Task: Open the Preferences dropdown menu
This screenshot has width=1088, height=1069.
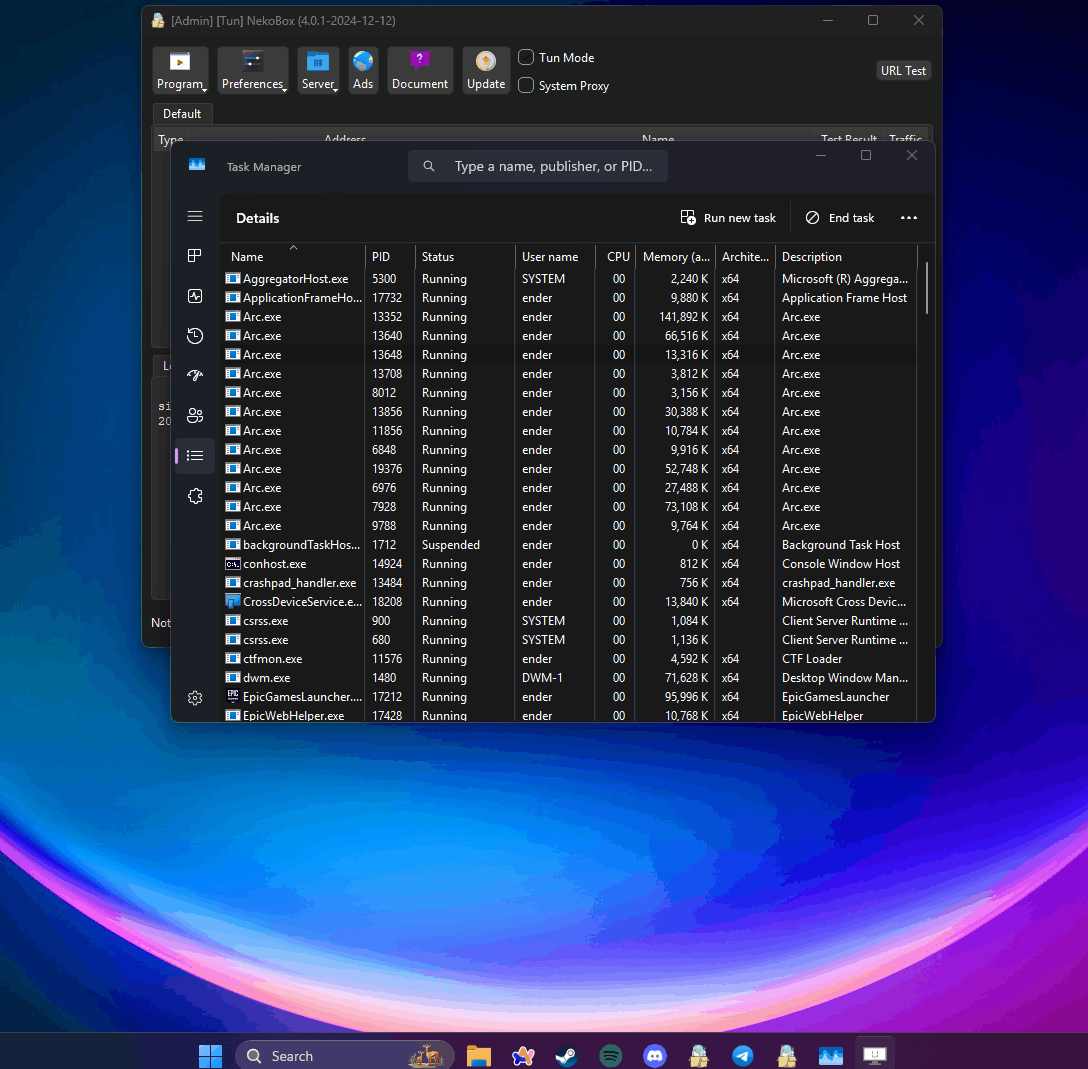Action: click(x=252, y=71)
